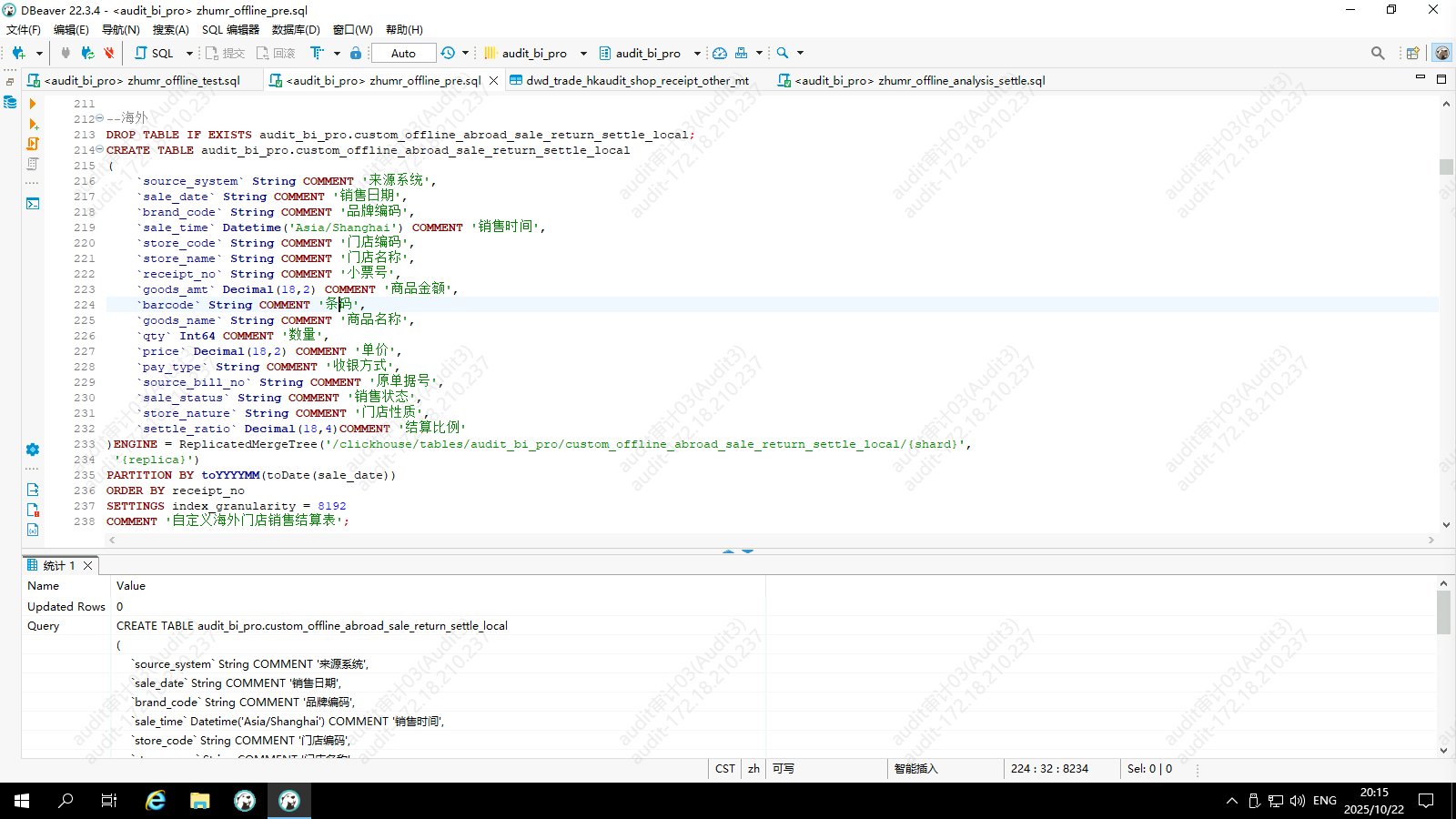Open the 数据库(D) menu

[296, 29]
